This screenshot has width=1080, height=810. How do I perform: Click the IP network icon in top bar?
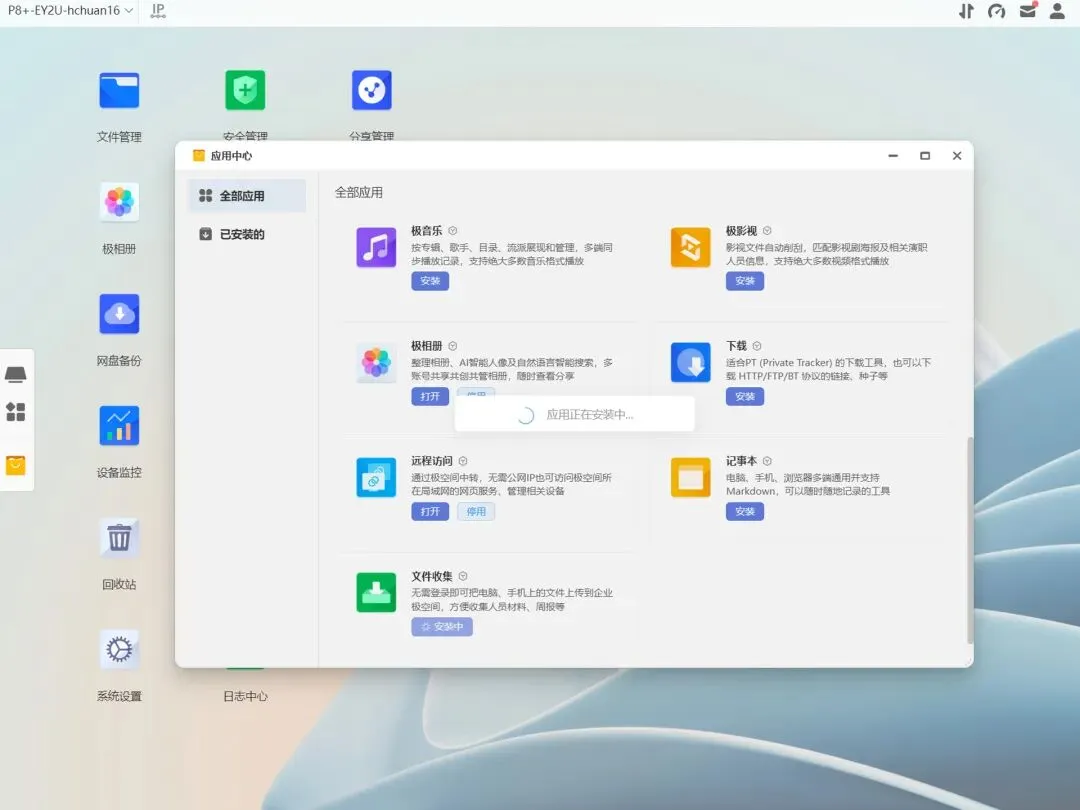(158, 10)
